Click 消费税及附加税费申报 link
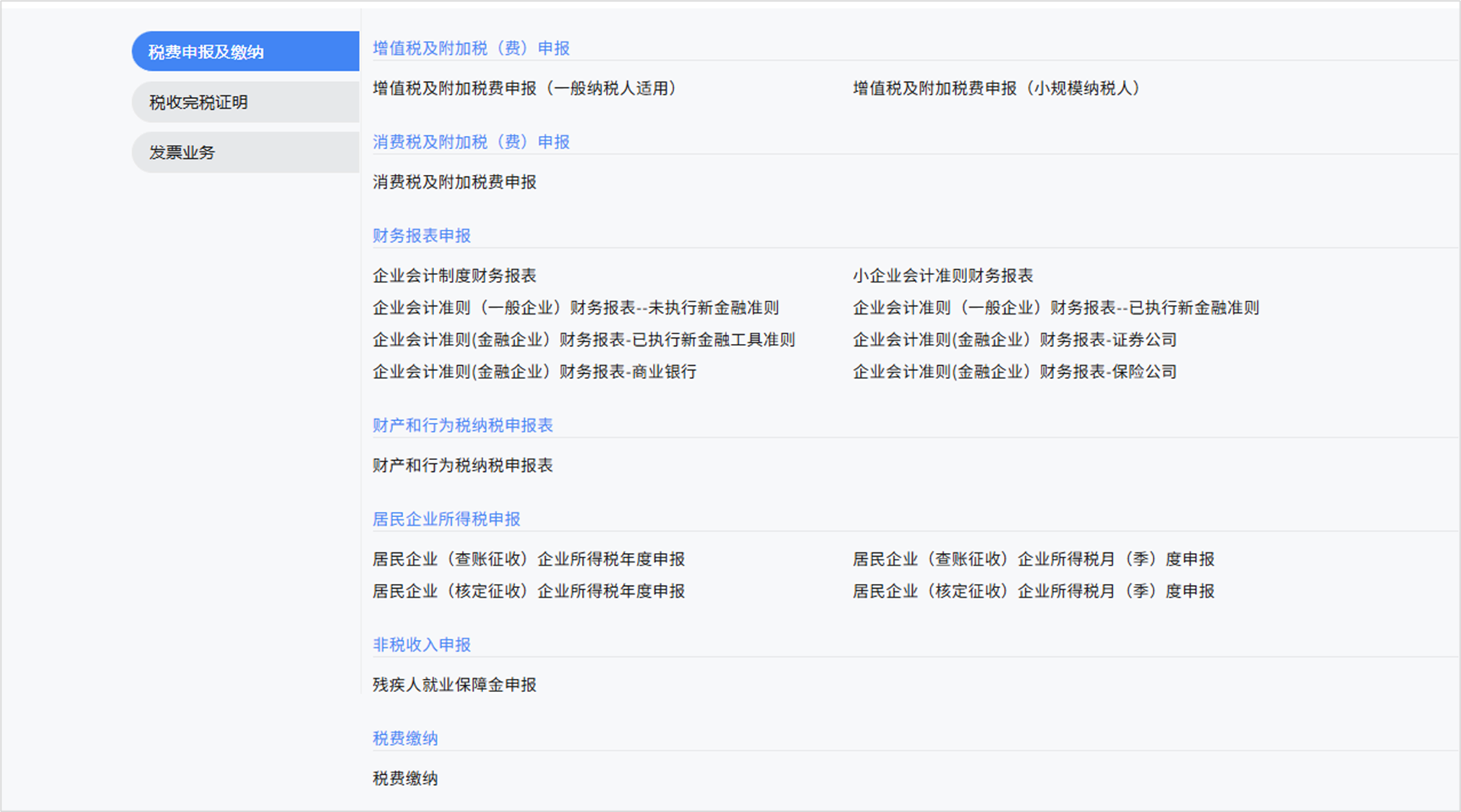Viewport: 1461px width, 812px height. click(455, 182)
